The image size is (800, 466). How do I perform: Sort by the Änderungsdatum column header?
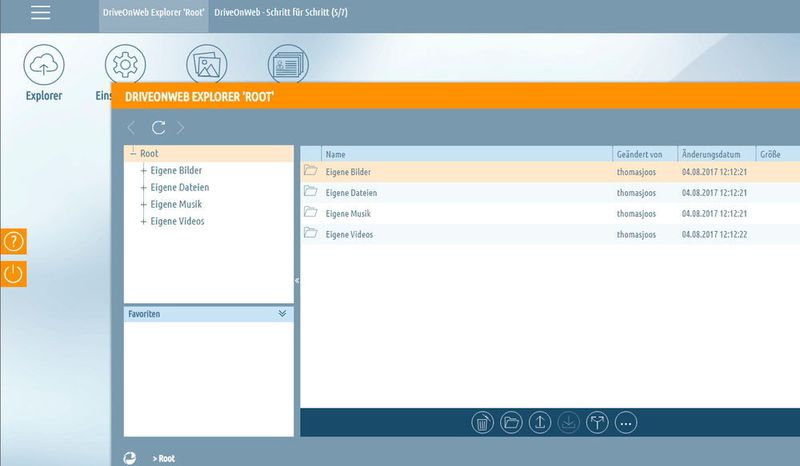tap(711, 154)
